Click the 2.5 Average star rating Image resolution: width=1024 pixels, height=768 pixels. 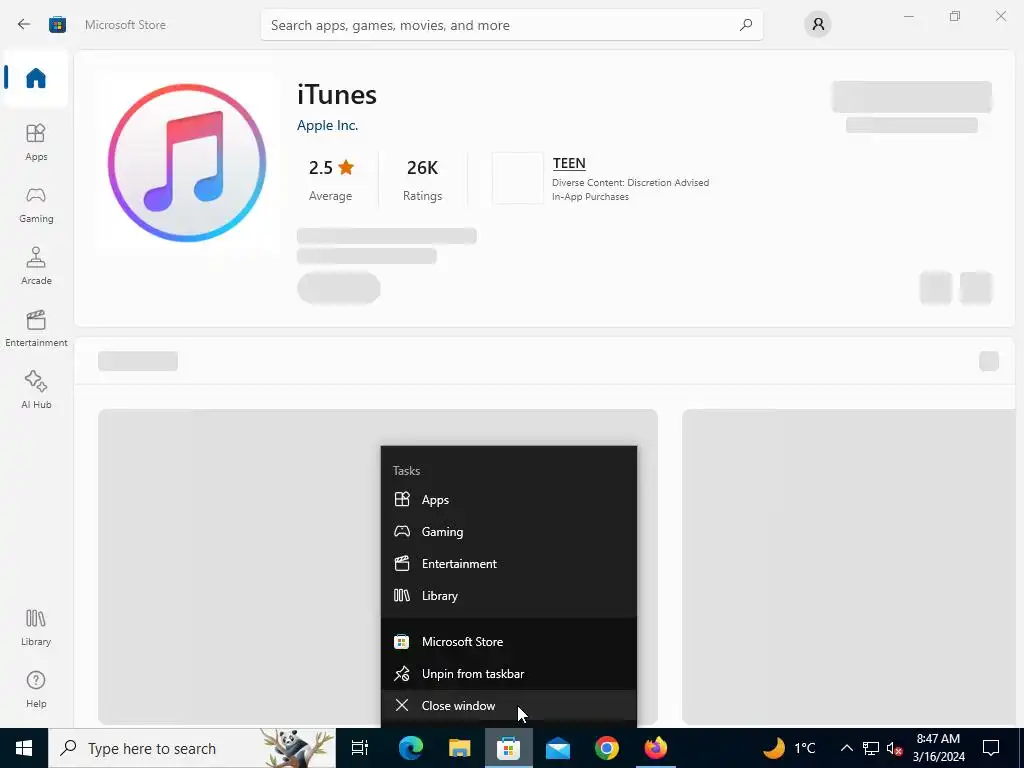(x=331, y=179)
